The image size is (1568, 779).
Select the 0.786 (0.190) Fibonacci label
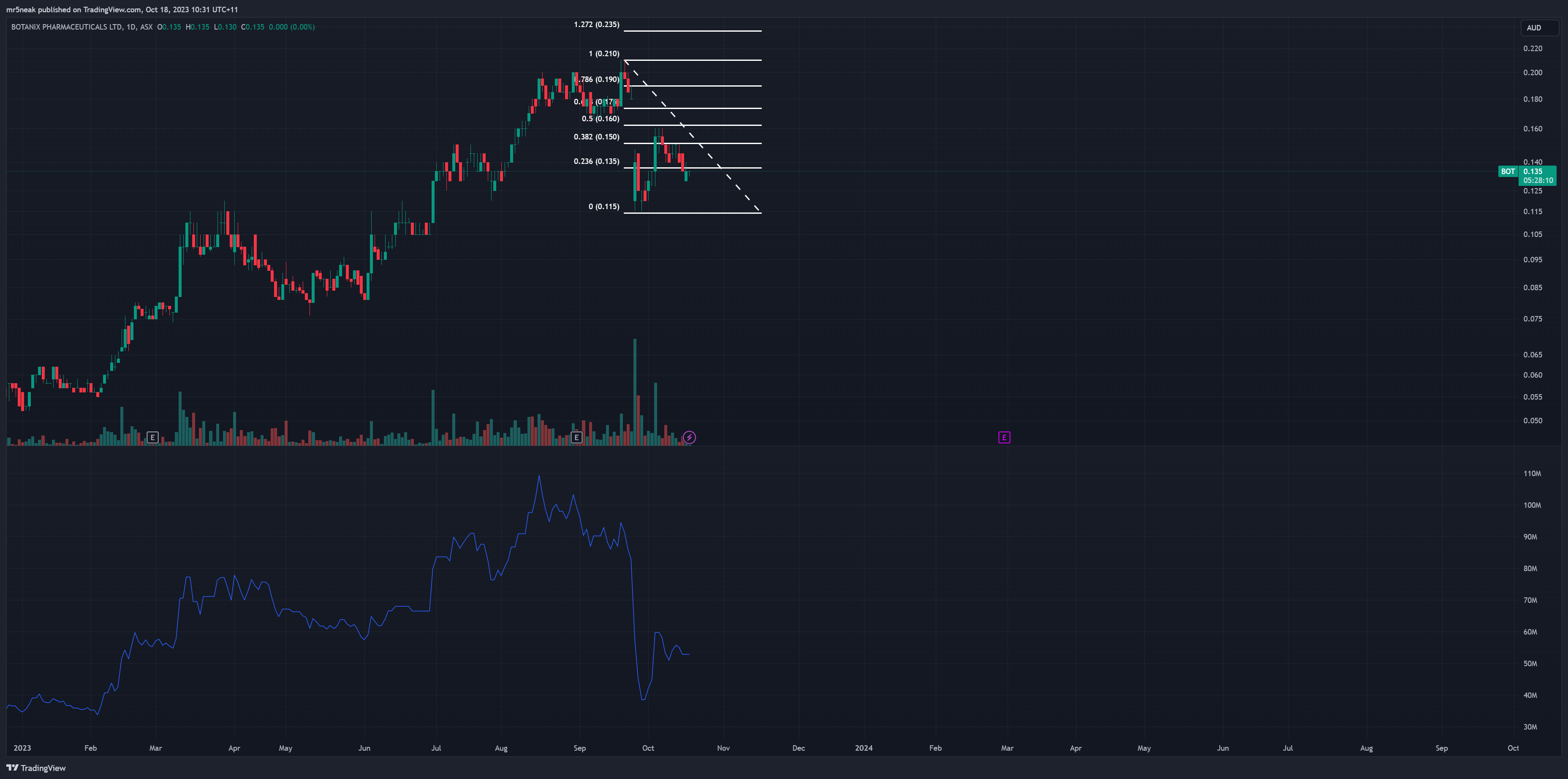click(x=597, y=79)
